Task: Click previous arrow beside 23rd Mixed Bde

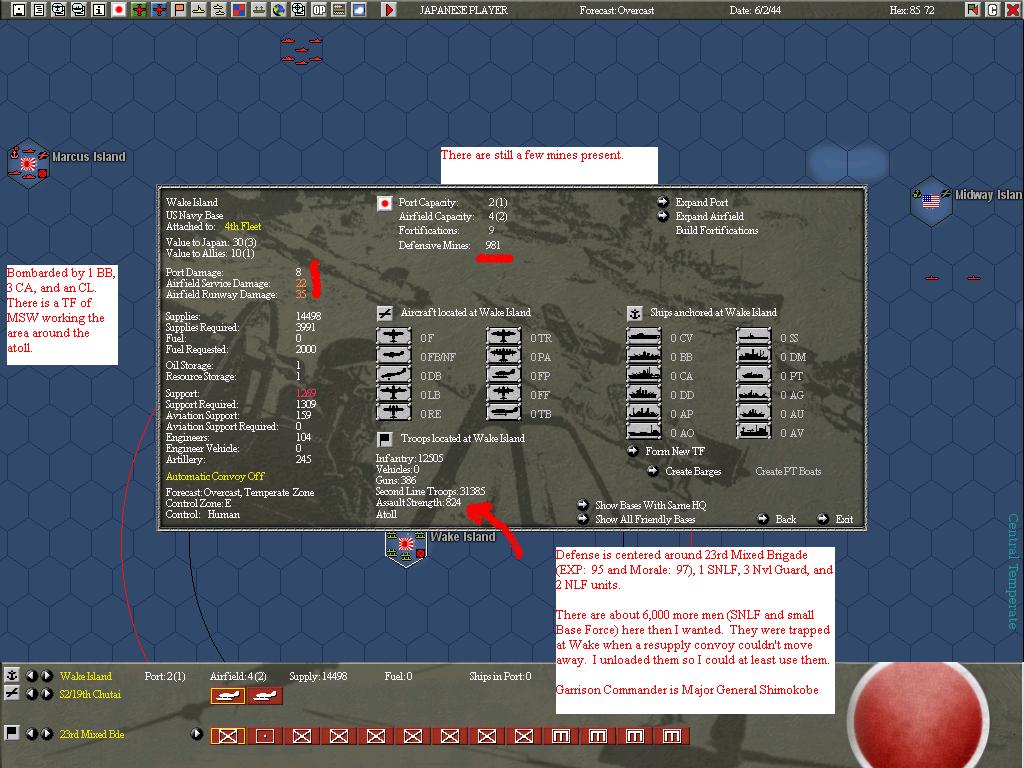Action: pyautogui.click(x=31, y=733)
